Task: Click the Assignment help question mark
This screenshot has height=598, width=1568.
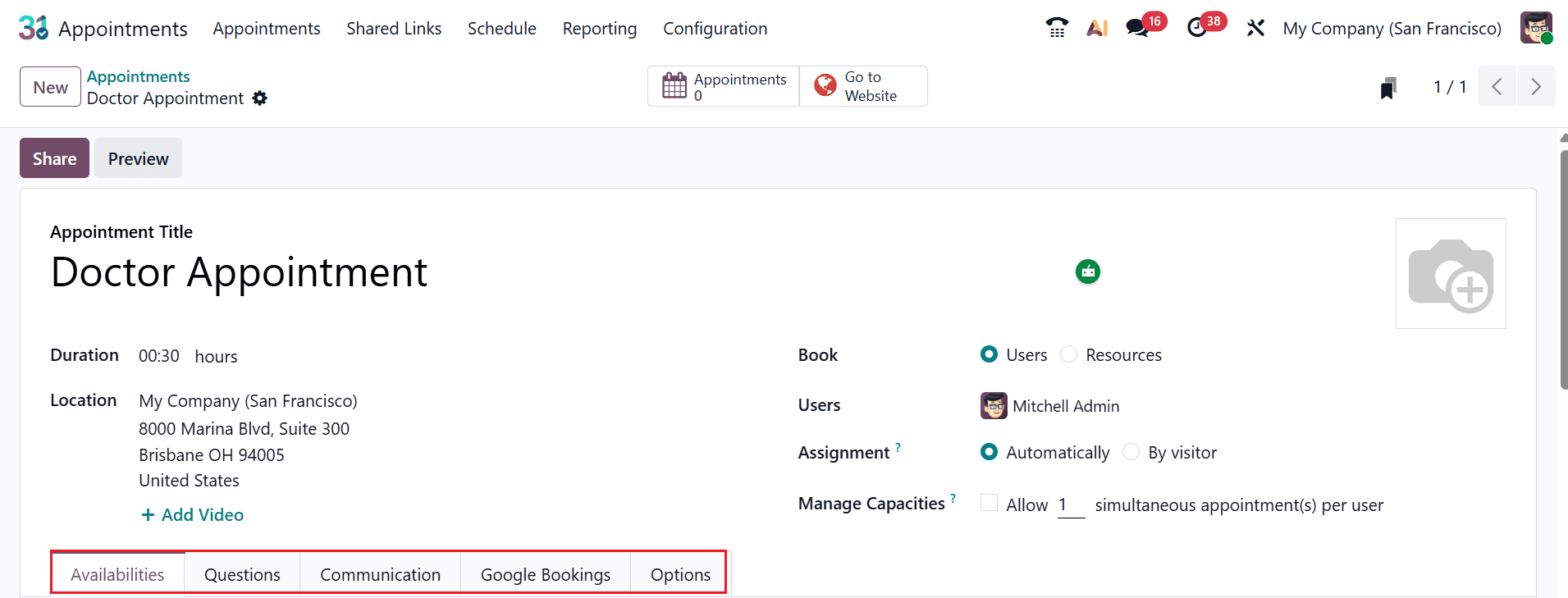Action: (898, 447)
